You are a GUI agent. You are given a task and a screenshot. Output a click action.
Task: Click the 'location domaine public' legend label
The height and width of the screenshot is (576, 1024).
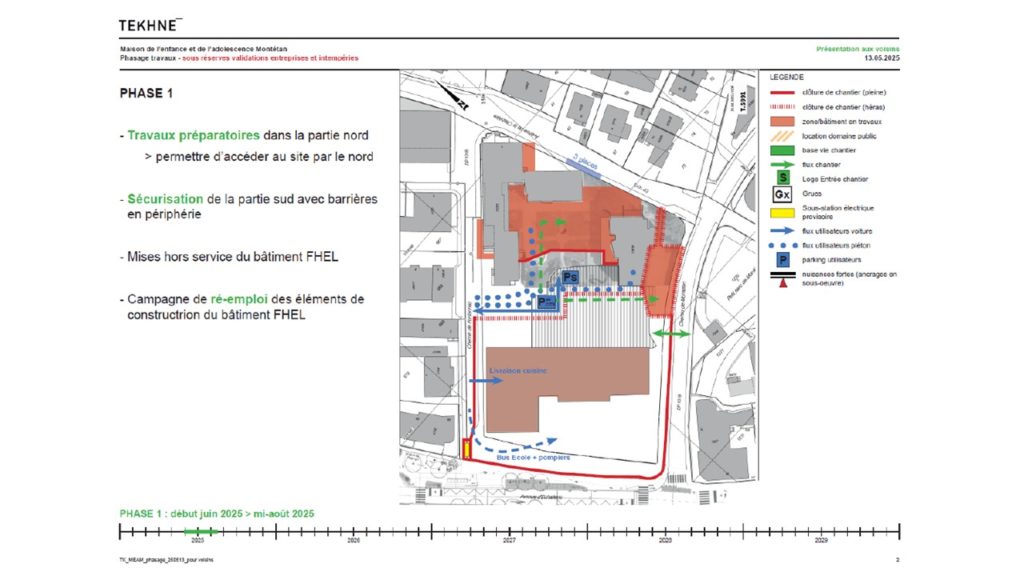tap(839, 136)
